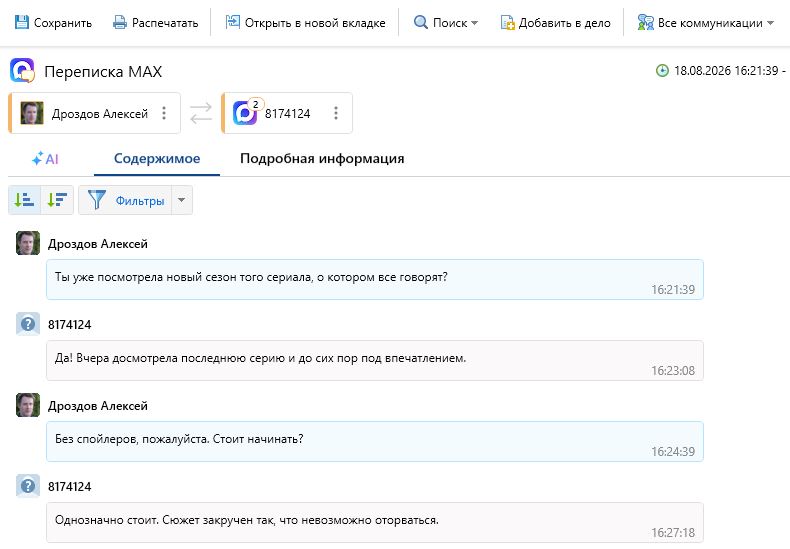Expand the Фильтры dropdown arrow
790x549 pixels.
[182, 200]
